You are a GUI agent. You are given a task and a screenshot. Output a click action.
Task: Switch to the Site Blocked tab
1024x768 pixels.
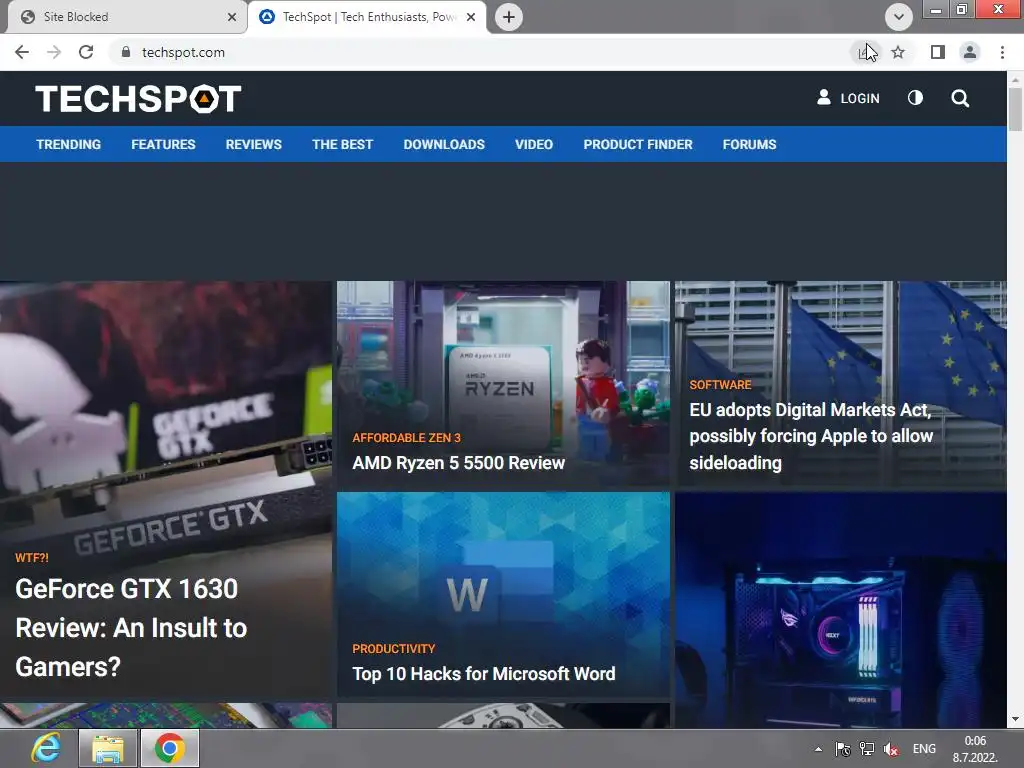pos(127,17)
